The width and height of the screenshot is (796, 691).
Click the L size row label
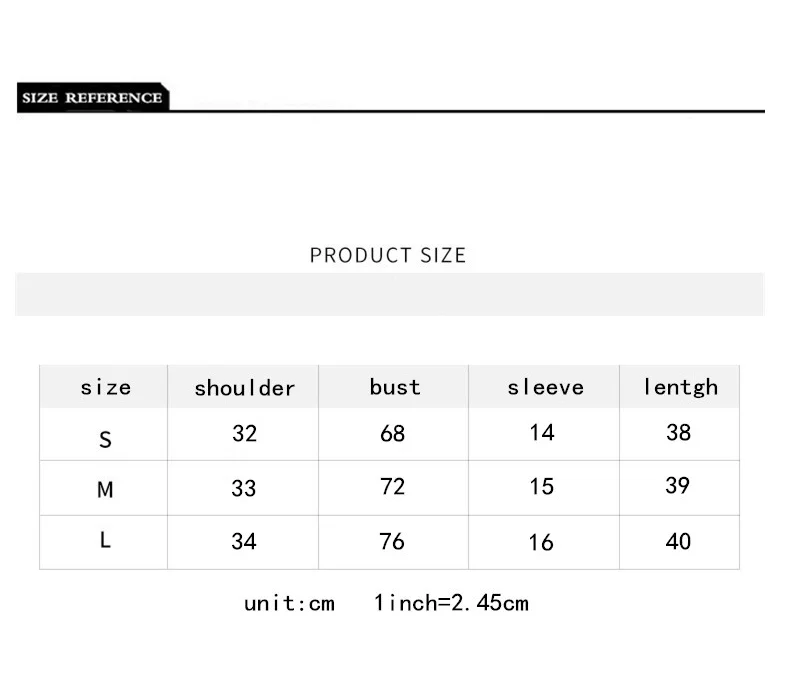(x=105, y=540)
